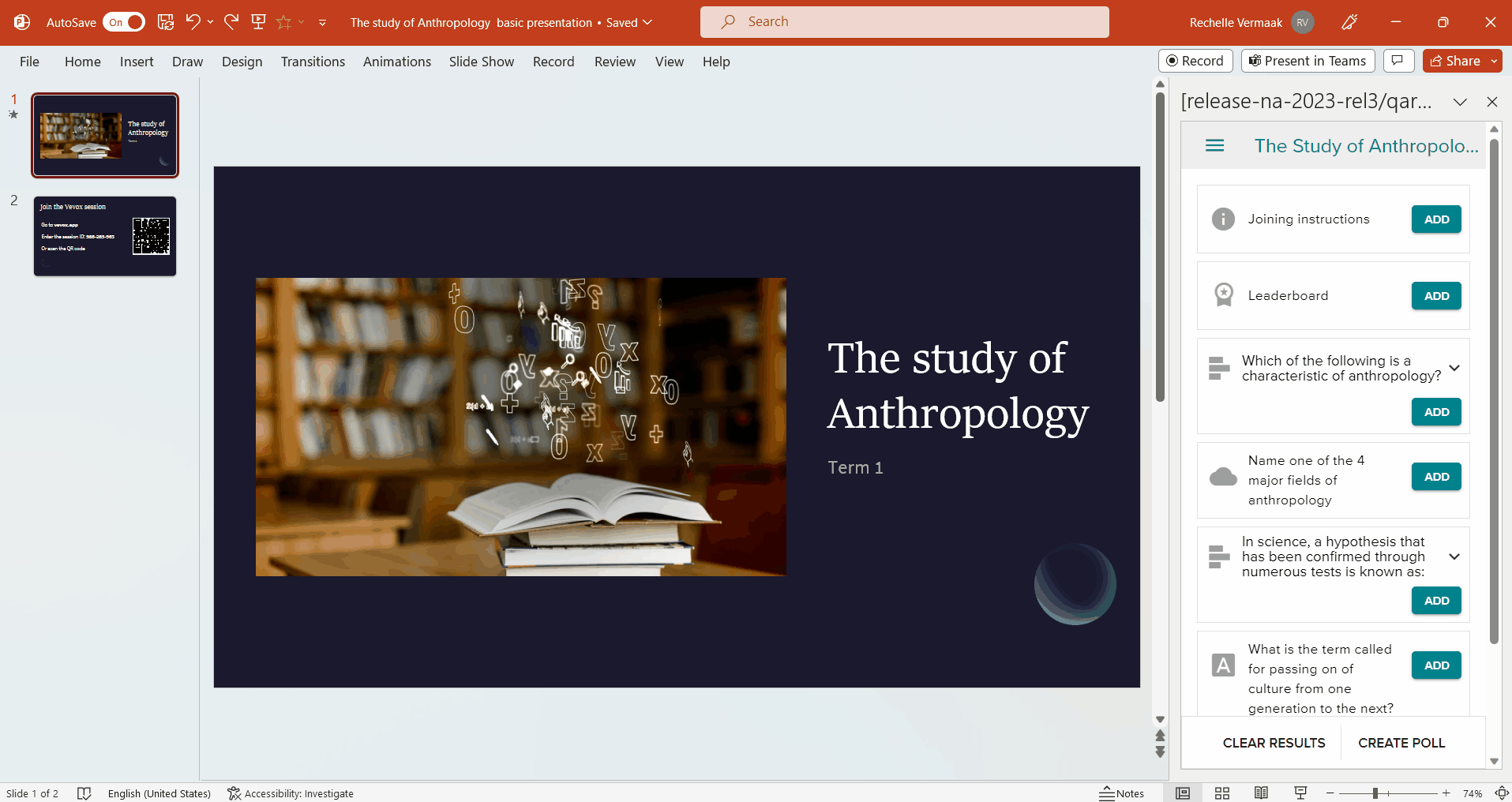Open the Animations ribbon tab

coord(396,62)
